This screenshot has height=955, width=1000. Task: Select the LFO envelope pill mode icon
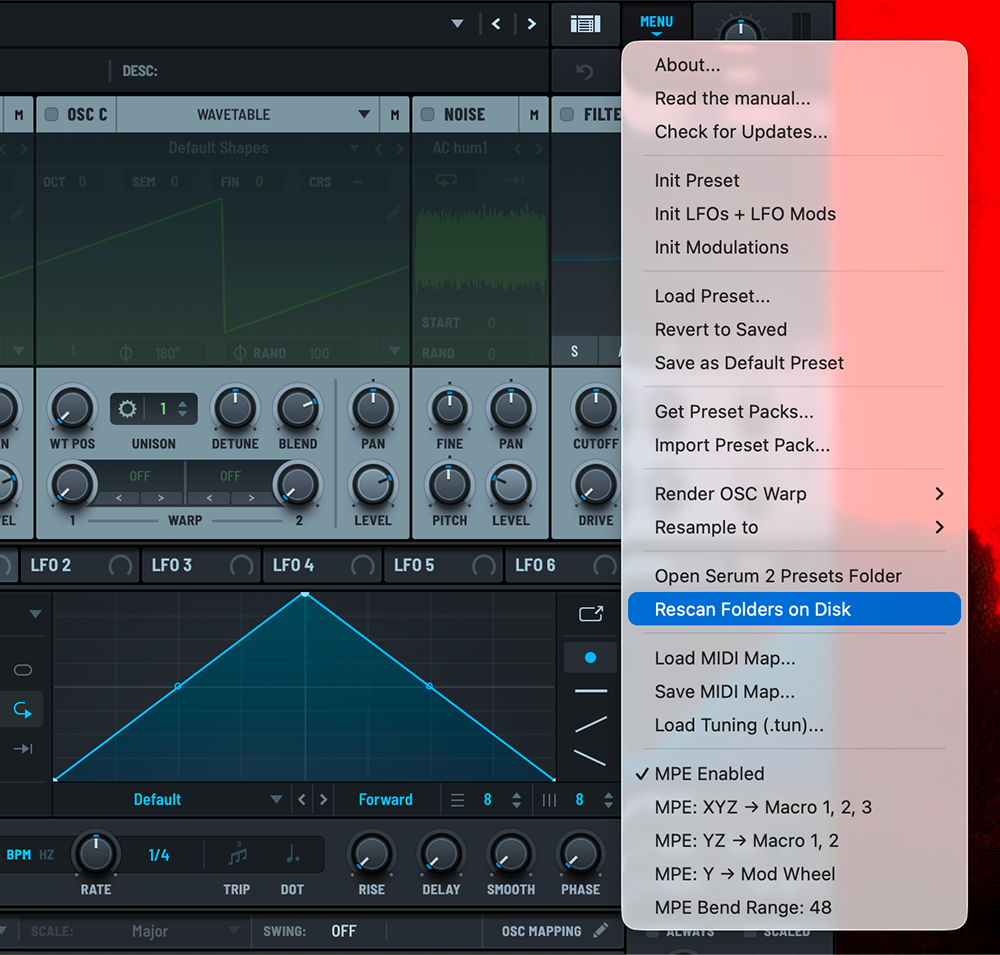coord(22,670)
